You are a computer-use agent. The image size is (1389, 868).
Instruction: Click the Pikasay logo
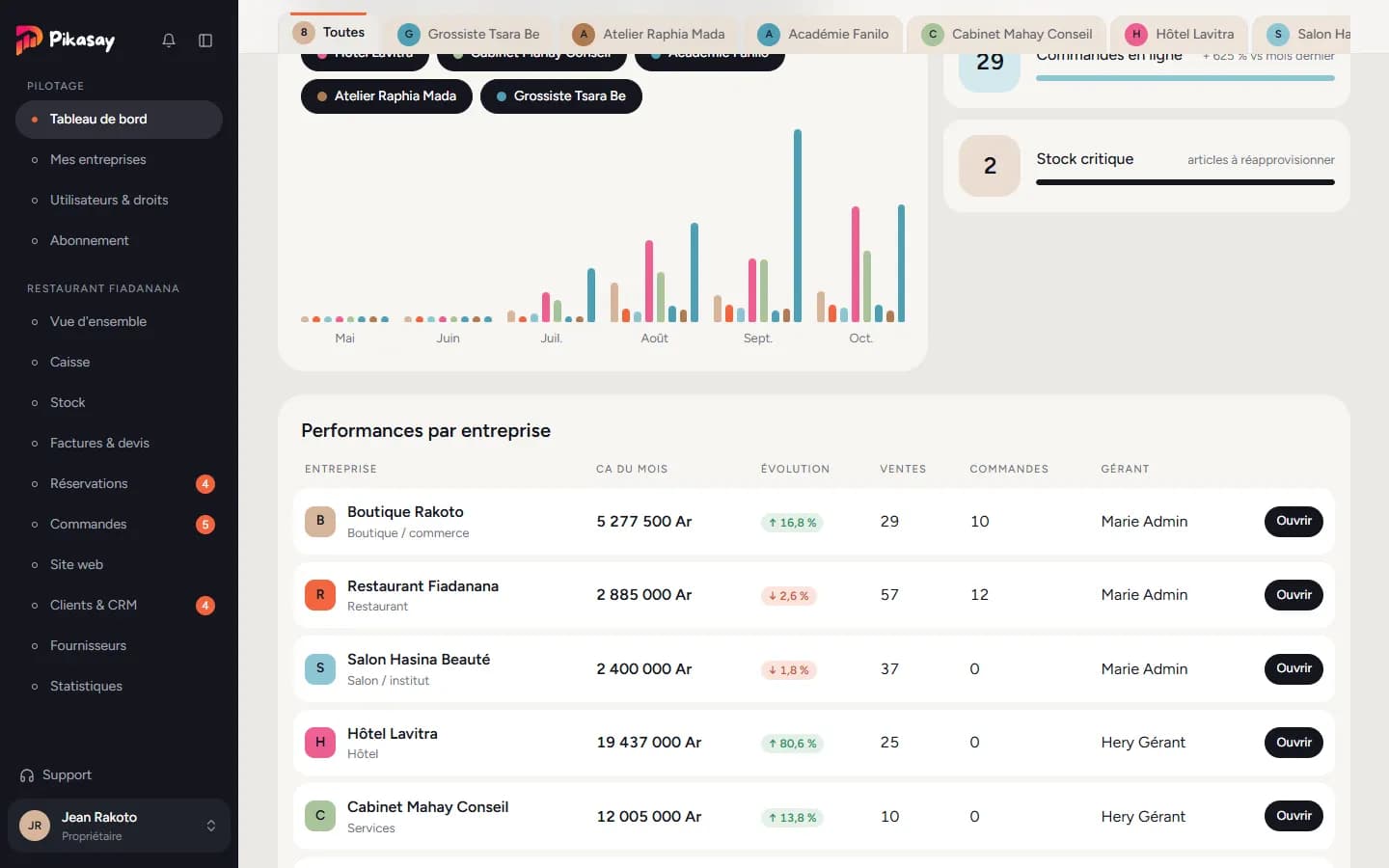(66, 40)
